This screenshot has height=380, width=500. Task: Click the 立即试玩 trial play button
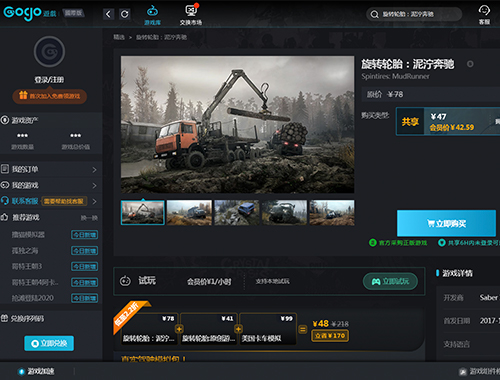point(390,281)
